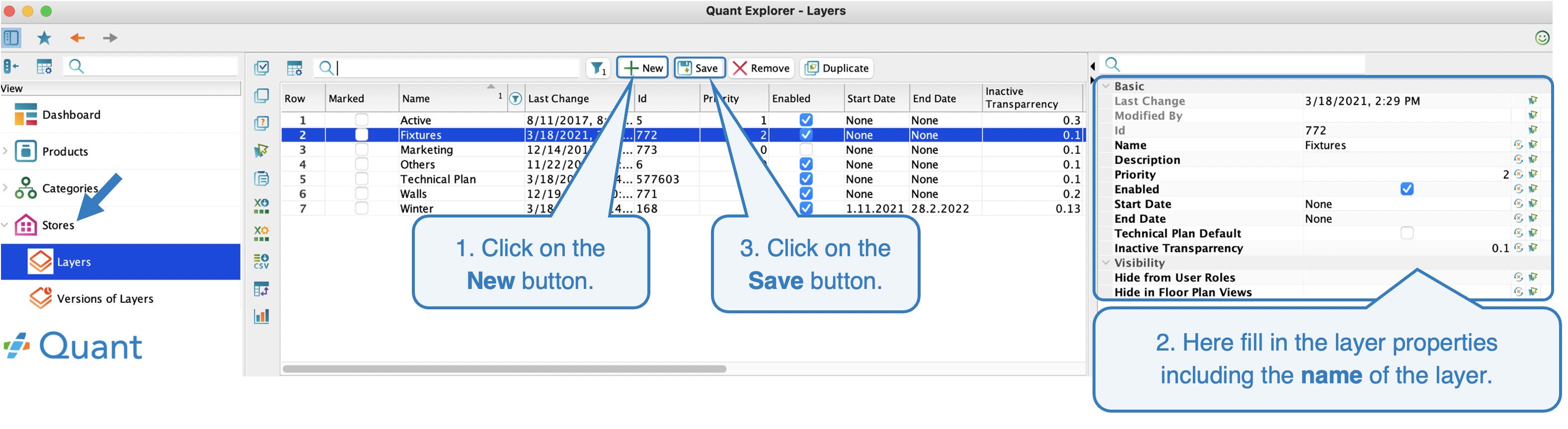Click the clipboard list icon in vertical toolbar
The image size is (1568, 429).
(262, 178)
